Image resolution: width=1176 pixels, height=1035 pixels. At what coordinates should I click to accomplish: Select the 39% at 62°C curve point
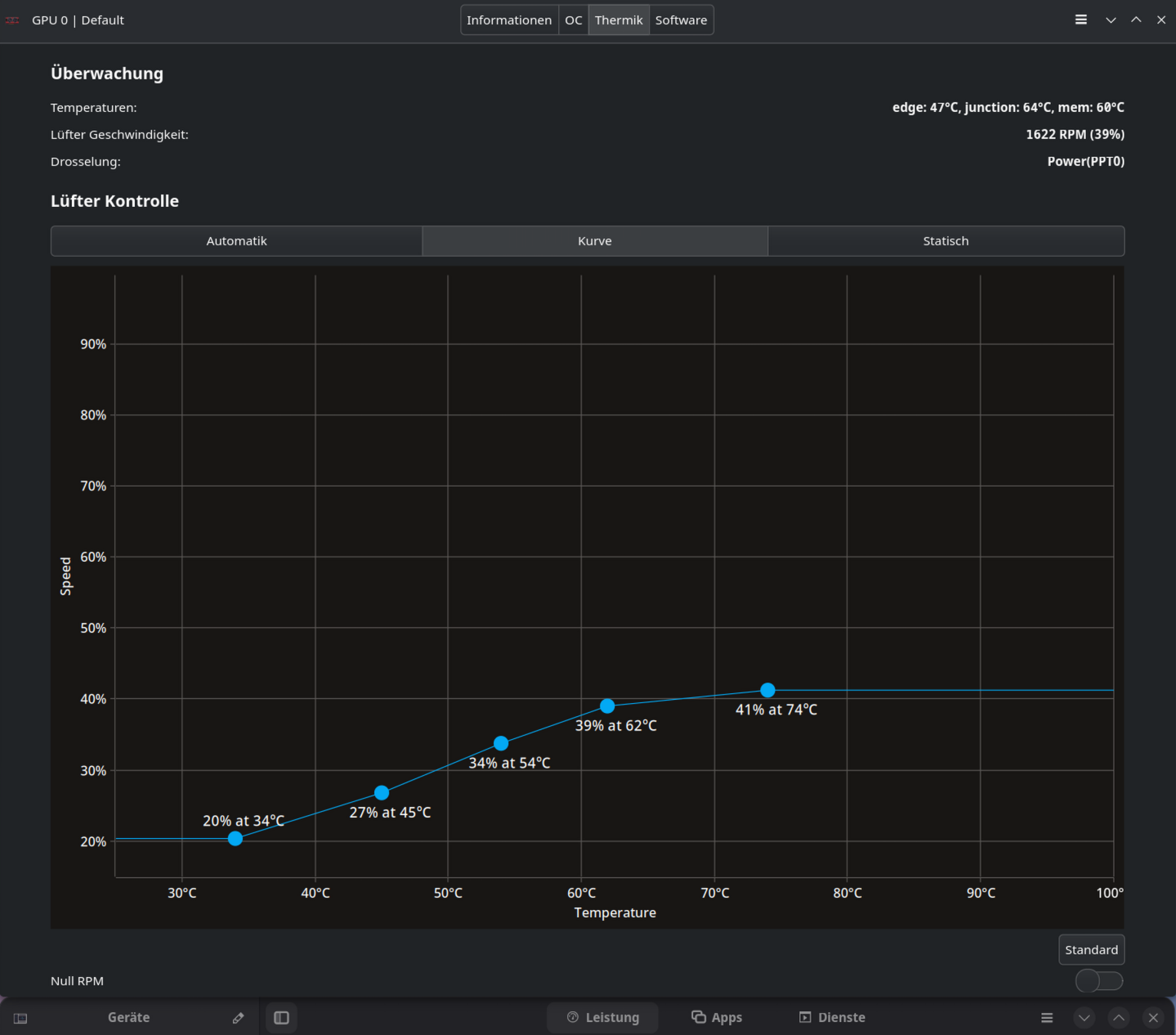(x=607, y=706)
